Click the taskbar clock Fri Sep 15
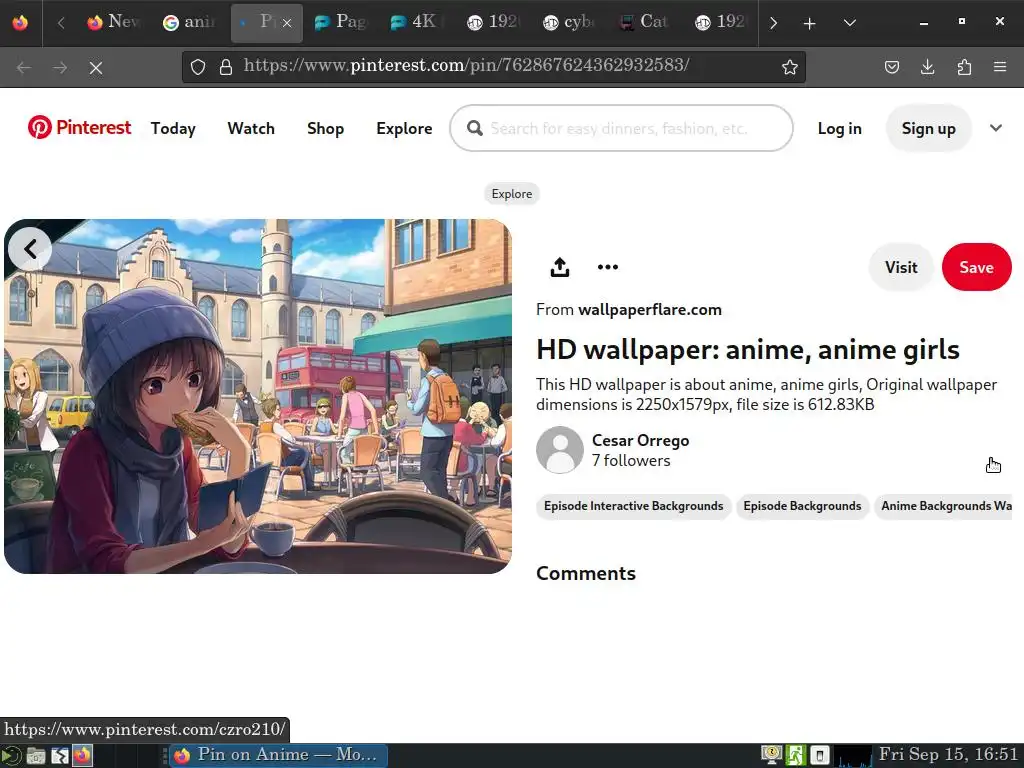The width and height of the screenshot is (1024, 768). tap(948, 755)
